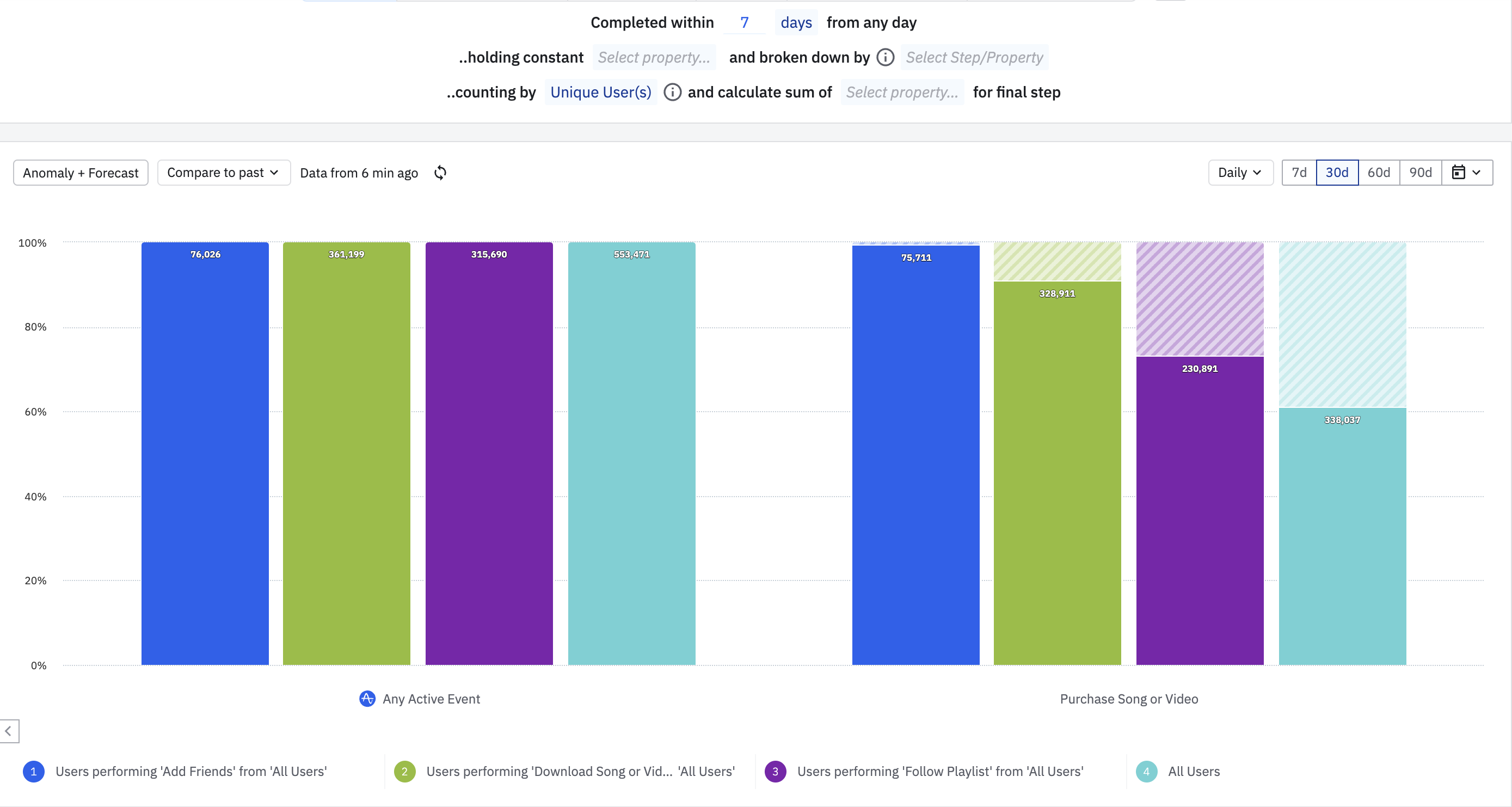Click legend circle number 1 Add Friends
The width and height of the screenshot is (1512, 807).
(x=33, y=772)
